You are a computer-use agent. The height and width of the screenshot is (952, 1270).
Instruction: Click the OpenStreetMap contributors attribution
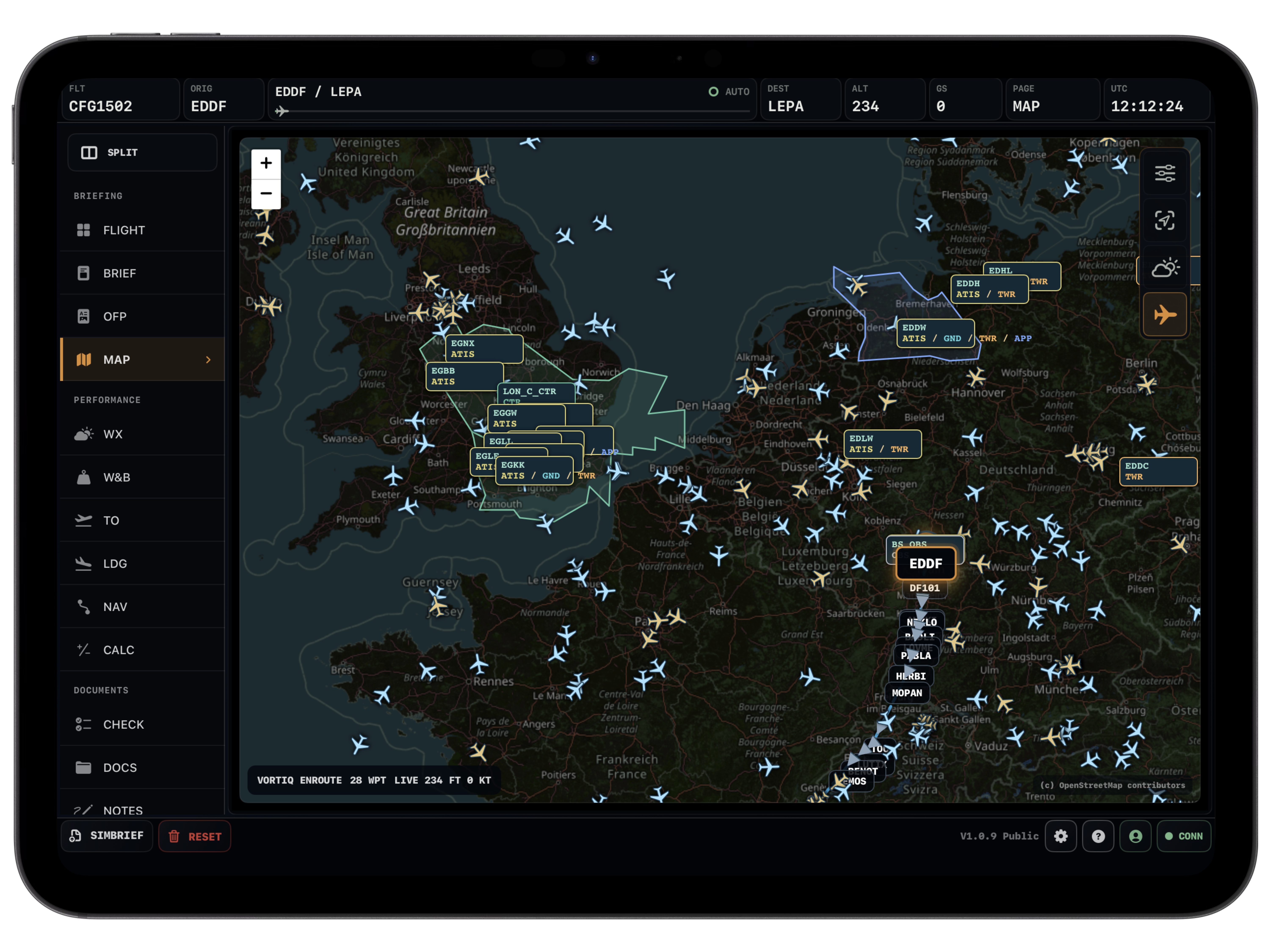(x=1112, y=785)
